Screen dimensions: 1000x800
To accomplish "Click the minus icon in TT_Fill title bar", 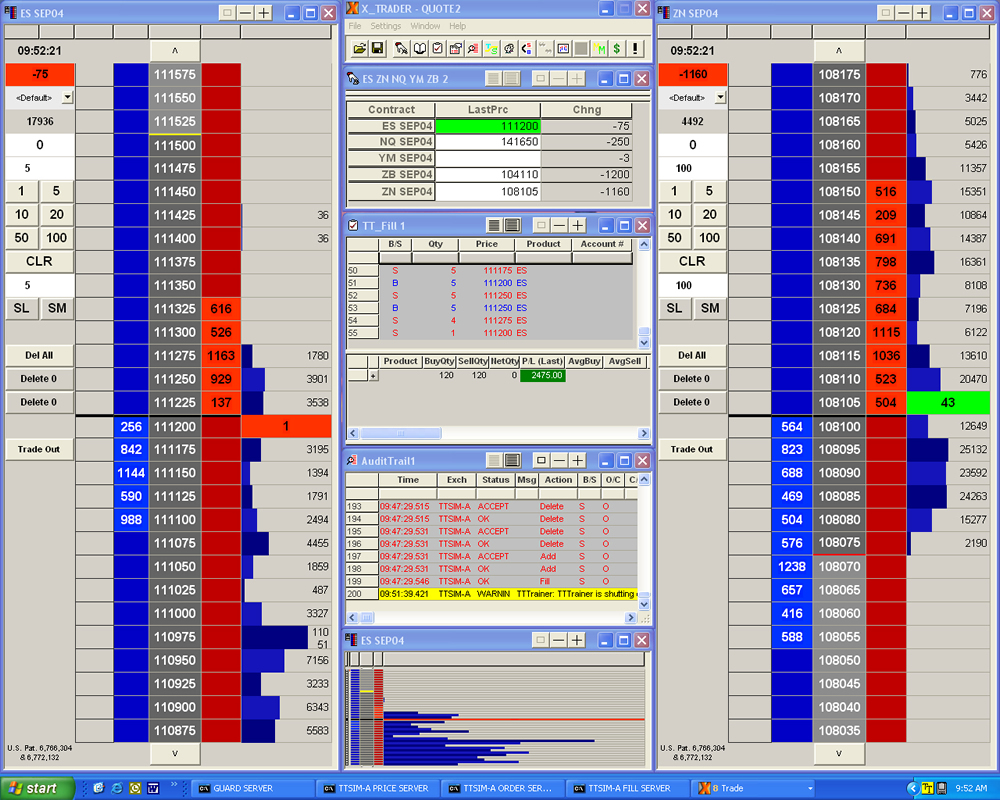I will tap(559, 225).
